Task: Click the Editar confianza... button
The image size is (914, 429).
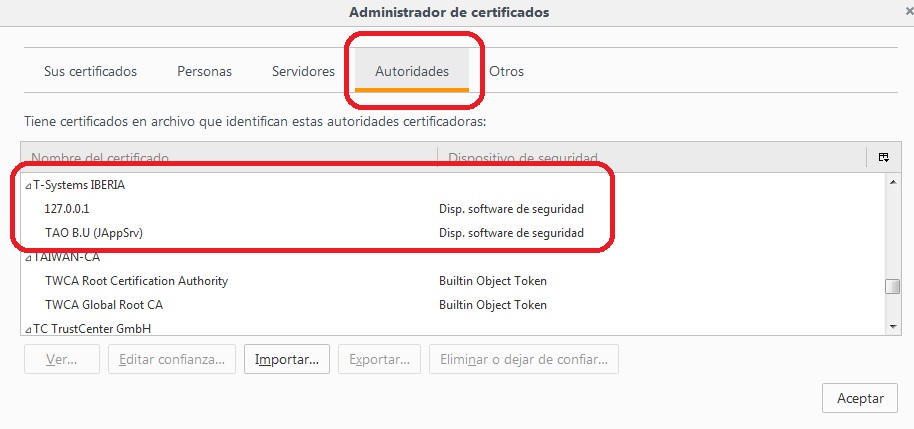Action: click(172, 359)
